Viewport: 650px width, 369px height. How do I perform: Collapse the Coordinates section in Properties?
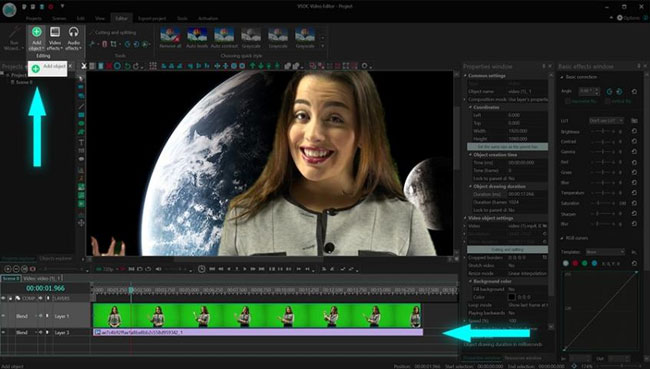[471, 107]
